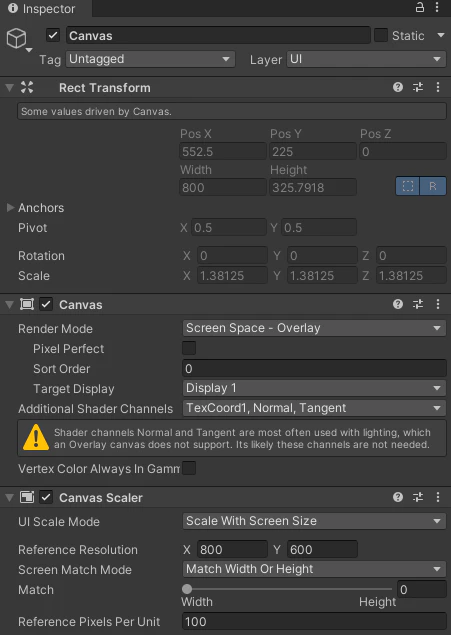
Task: Click the Scale X field
Action: [x=232, y=275]
